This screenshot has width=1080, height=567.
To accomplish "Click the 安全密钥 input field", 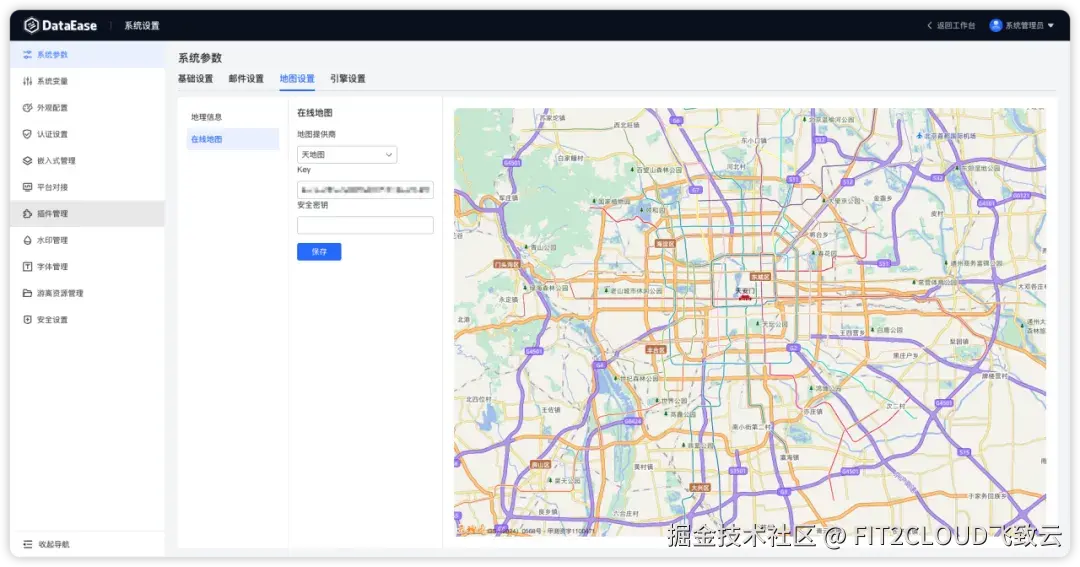I will [365, 225].
